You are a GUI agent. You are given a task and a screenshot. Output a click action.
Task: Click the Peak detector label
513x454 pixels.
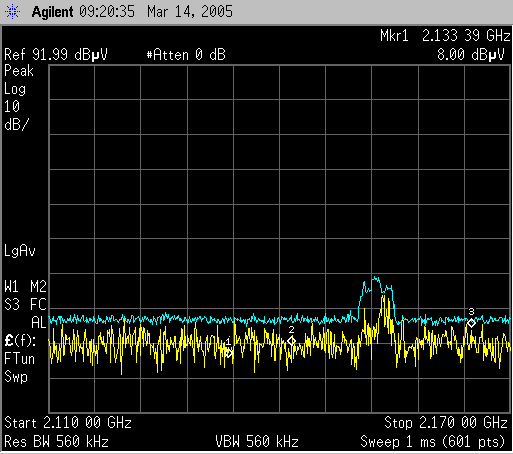(x=19, y=71)
